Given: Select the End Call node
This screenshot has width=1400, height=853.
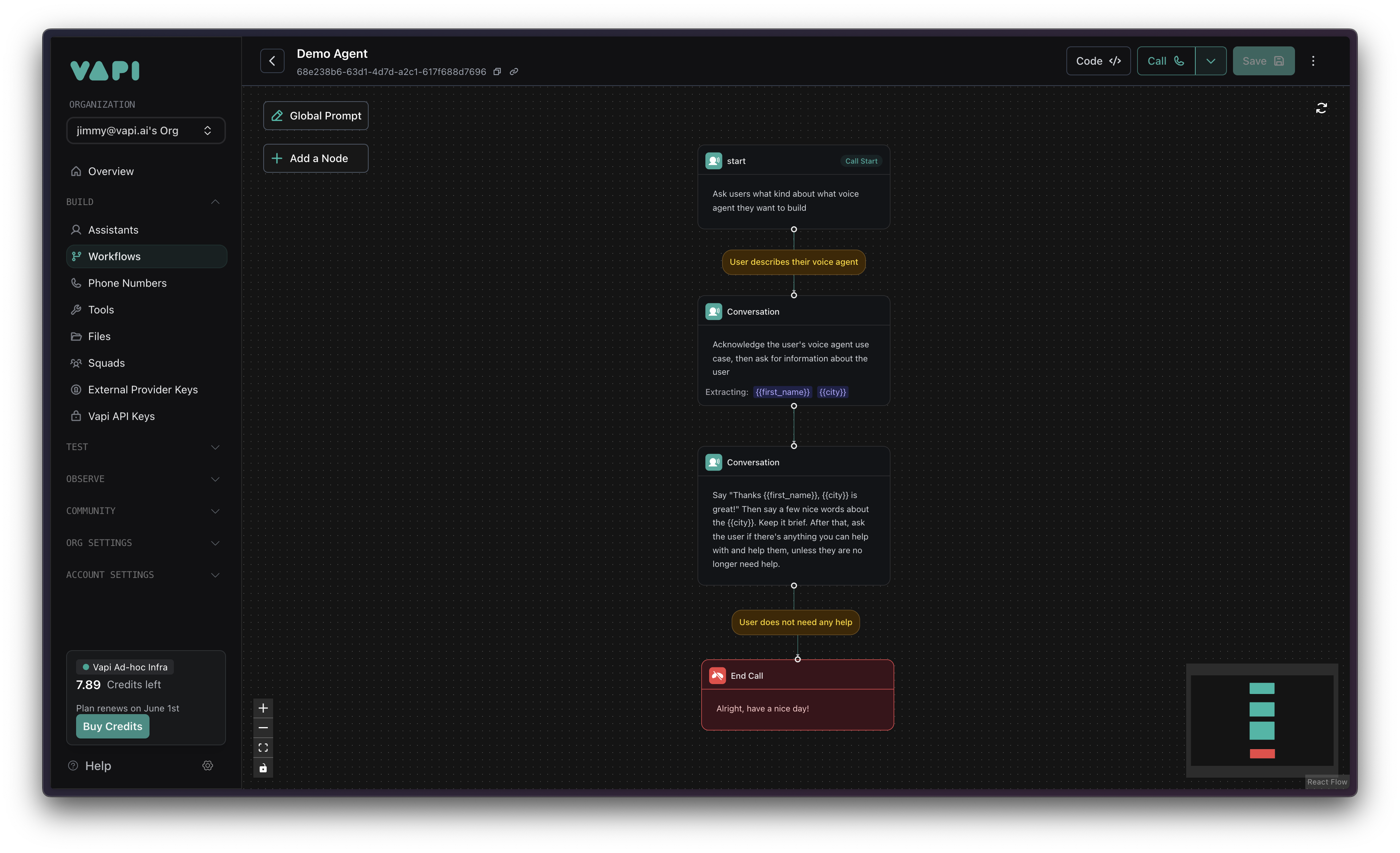Looking at the screenshot, I should tap(797, 676).
